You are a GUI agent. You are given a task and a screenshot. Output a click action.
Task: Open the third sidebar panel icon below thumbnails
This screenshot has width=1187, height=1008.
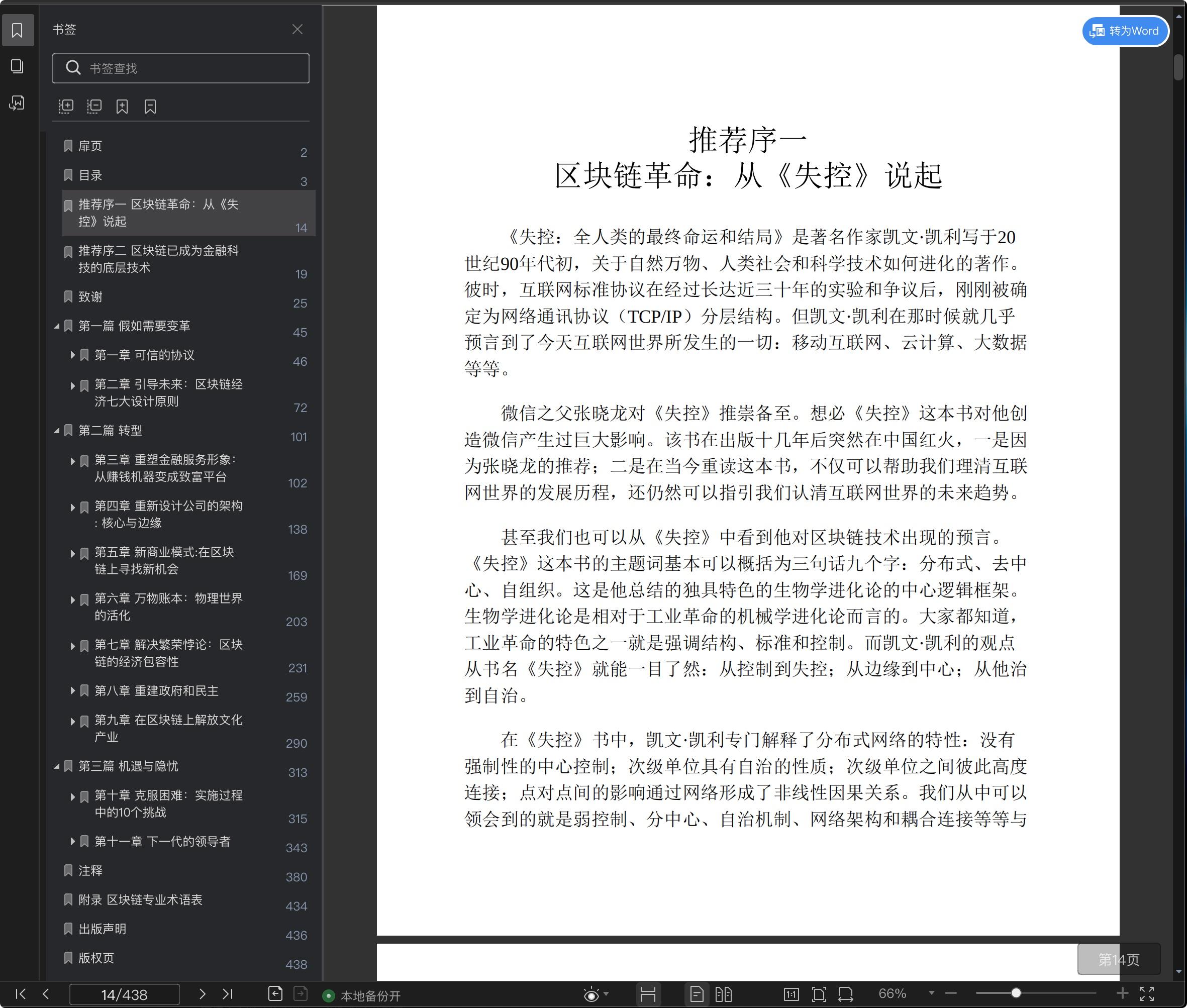[x=17, y=103]
